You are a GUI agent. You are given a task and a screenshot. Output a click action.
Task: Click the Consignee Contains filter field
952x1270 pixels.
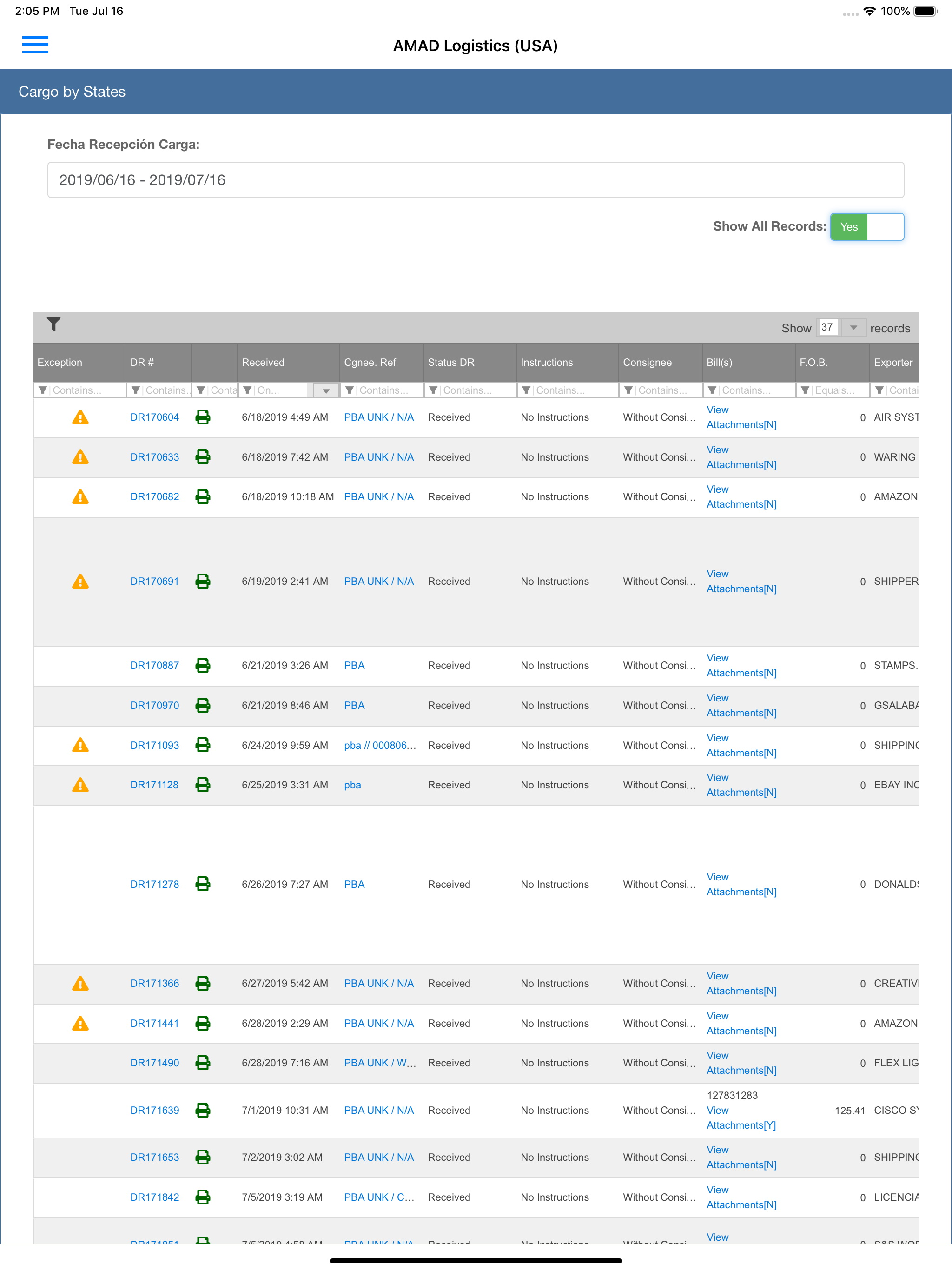click(661, 390)
